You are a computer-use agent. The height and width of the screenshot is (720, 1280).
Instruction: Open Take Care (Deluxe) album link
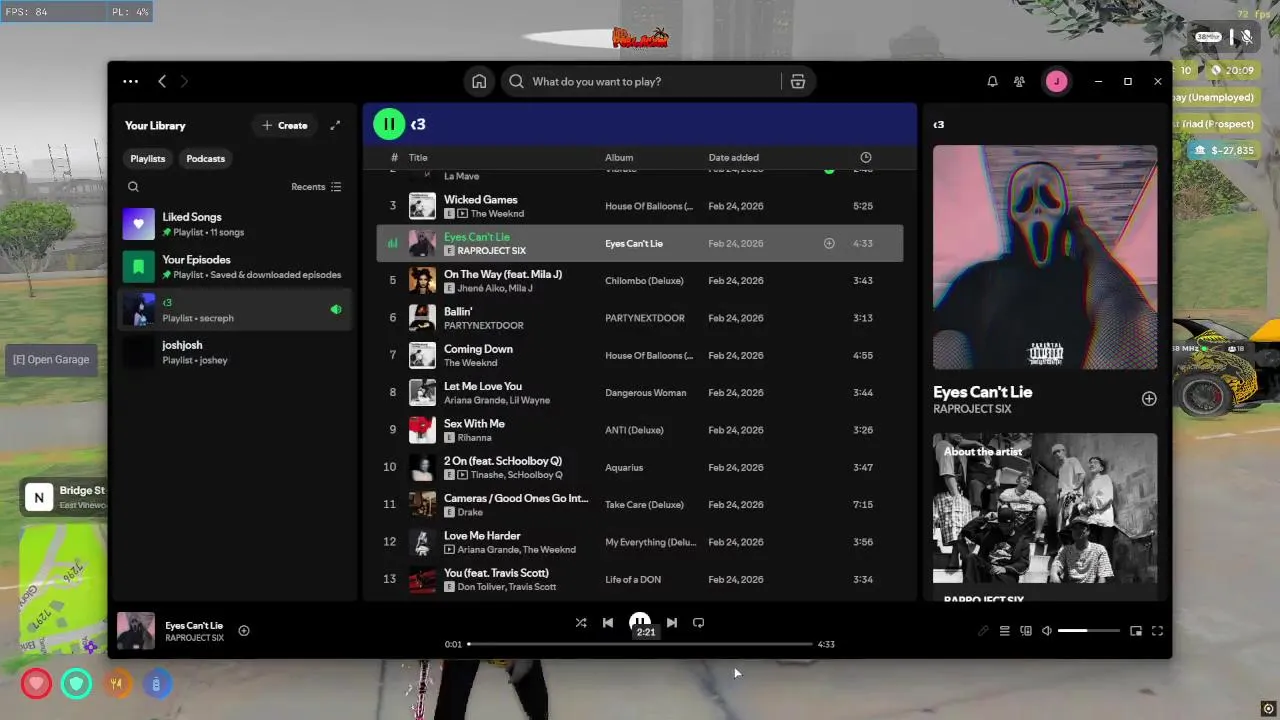pos(644,505)
